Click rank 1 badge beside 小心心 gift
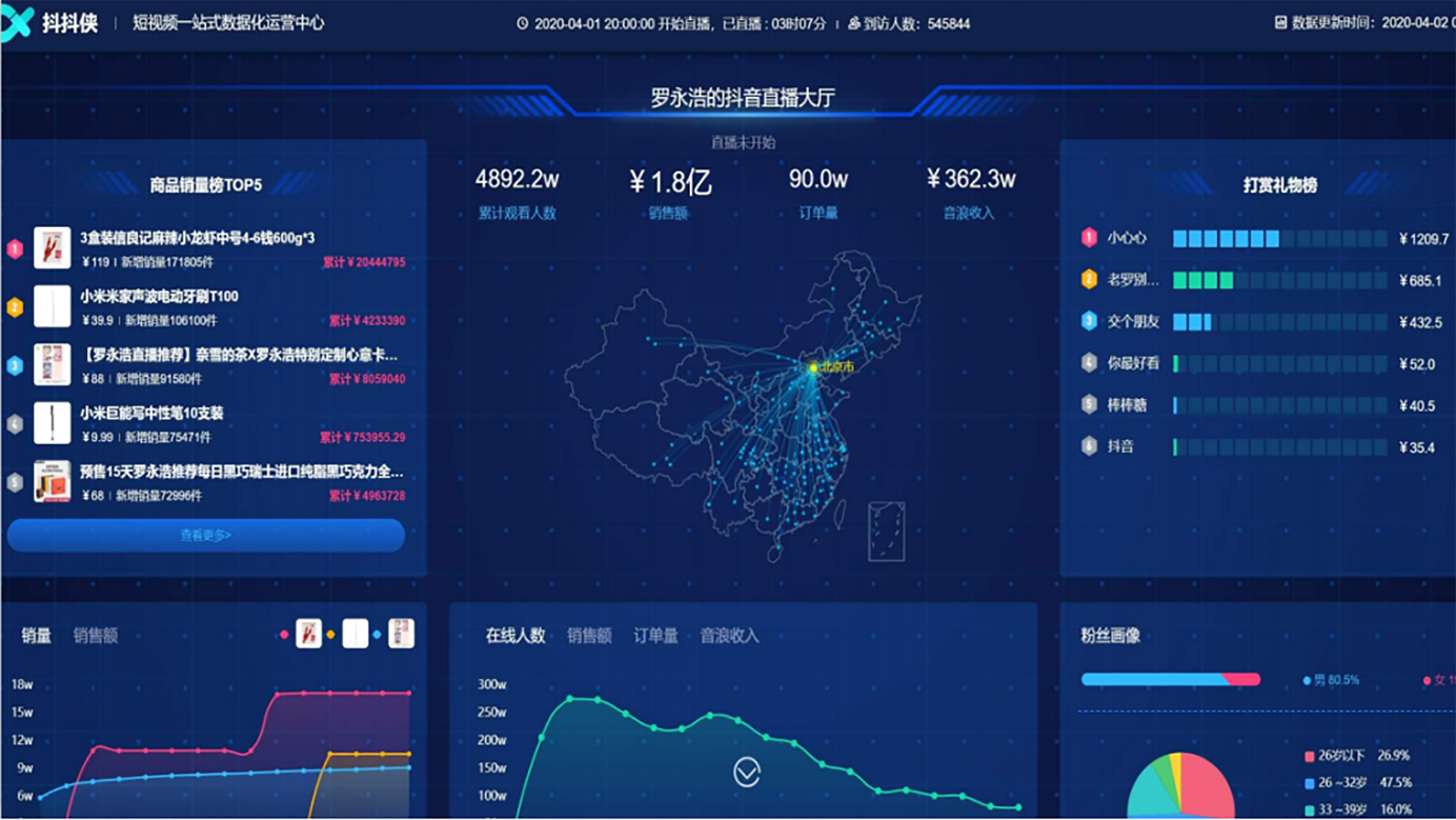The width and height of the screenshot is (1456, 820). click(x=1089, y=238)
